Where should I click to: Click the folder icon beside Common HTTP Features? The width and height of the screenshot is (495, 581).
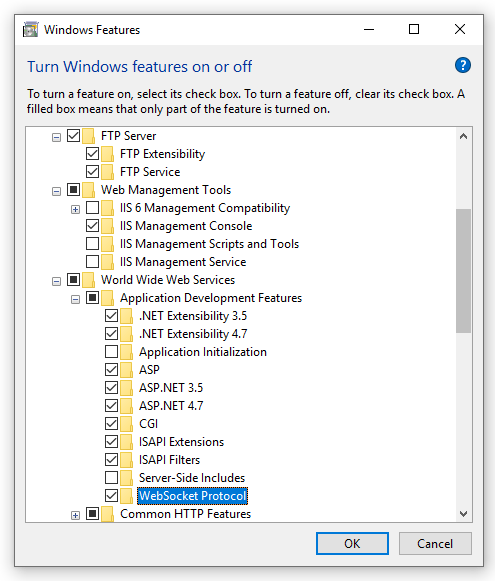click(x=107, y=514)
